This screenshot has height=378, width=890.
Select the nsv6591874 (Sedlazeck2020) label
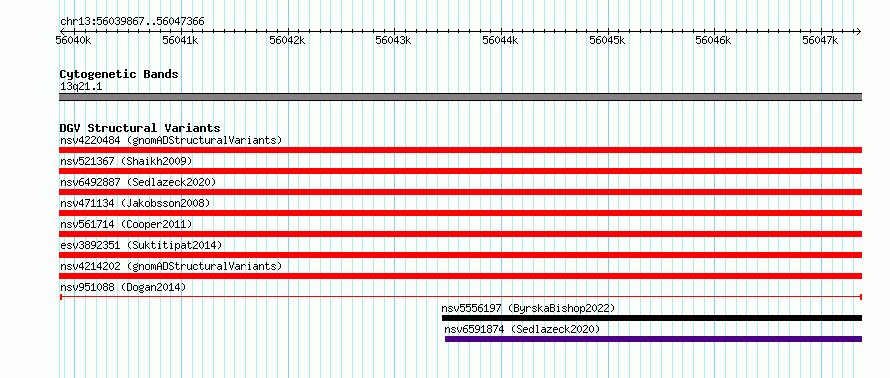(522, 329)
